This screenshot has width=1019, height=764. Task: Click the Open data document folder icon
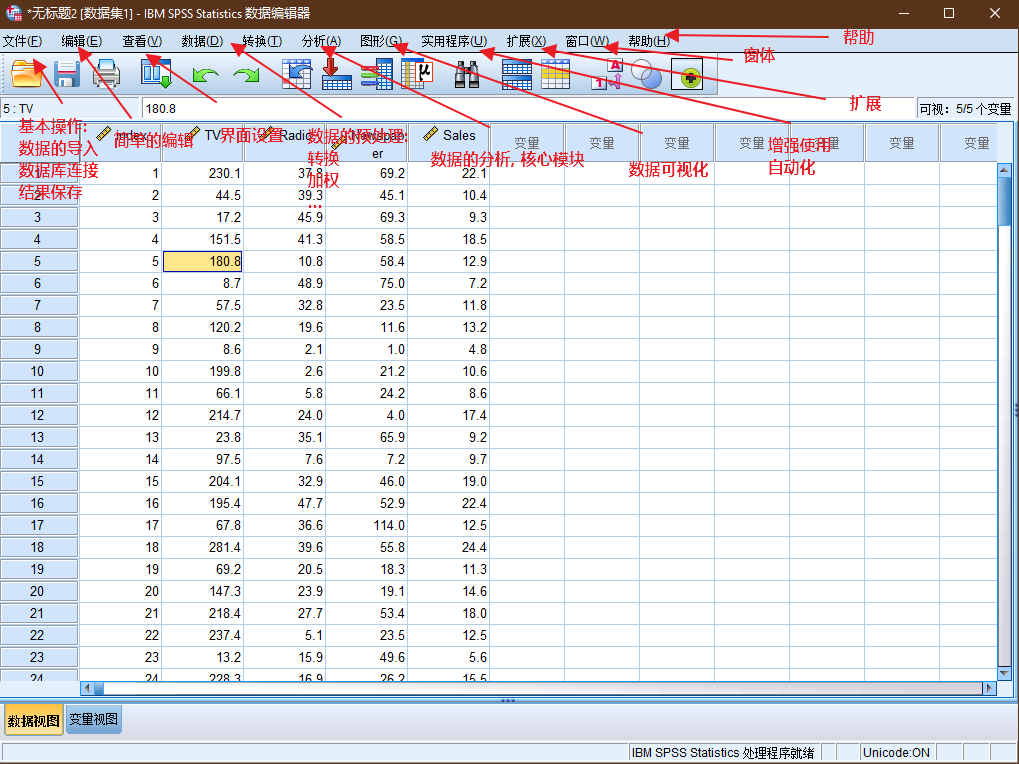coord(27,73)
